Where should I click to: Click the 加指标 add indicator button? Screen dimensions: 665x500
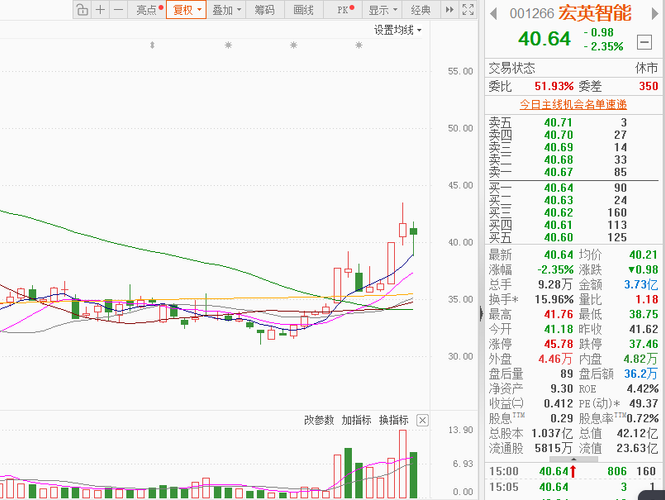click(x=356, y=420)
